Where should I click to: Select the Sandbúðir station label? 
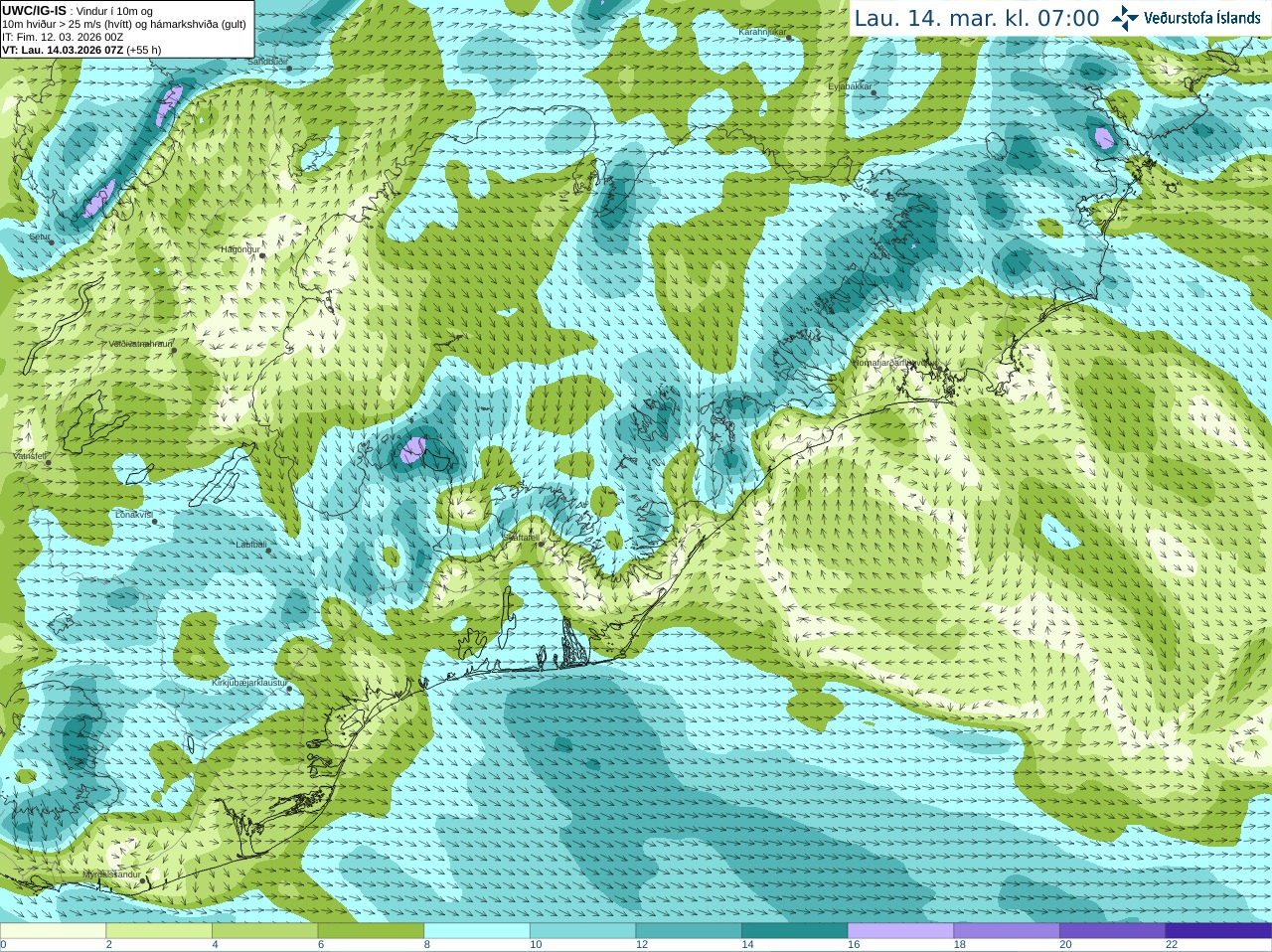268,61
